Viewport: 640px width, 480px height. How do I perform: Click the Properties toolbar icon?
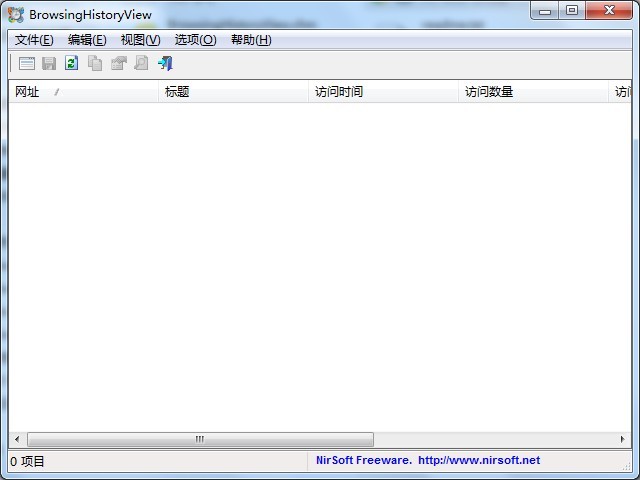tap(119, 63)
